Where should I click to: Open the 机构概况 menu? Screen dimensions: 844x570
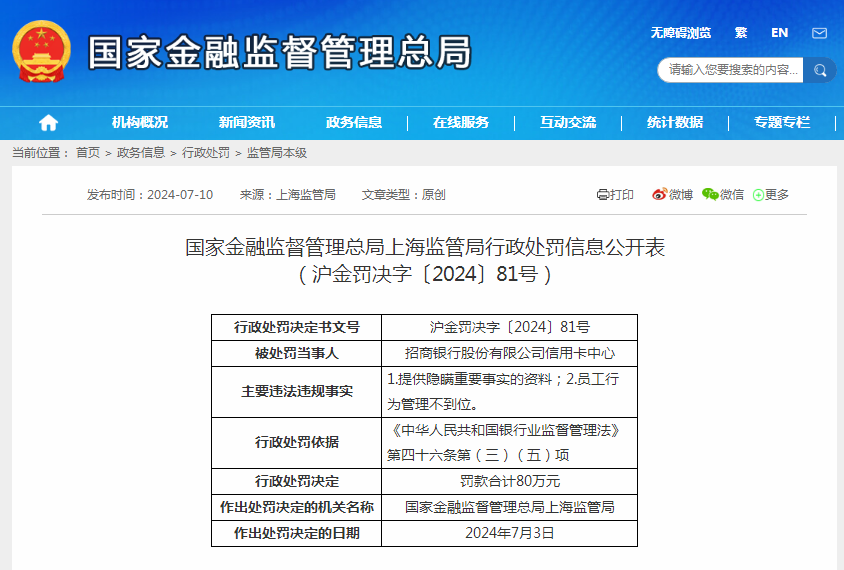coord(140,123)
